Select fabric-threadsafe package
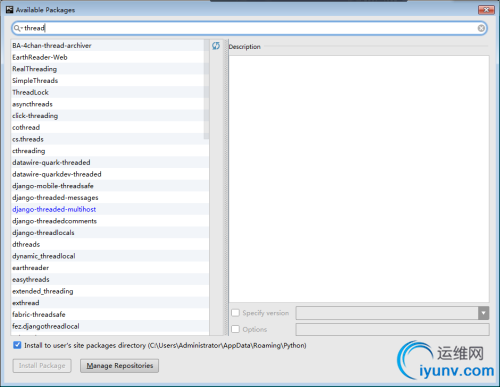This screenshot has height=387, width=500. click(110, 314)
